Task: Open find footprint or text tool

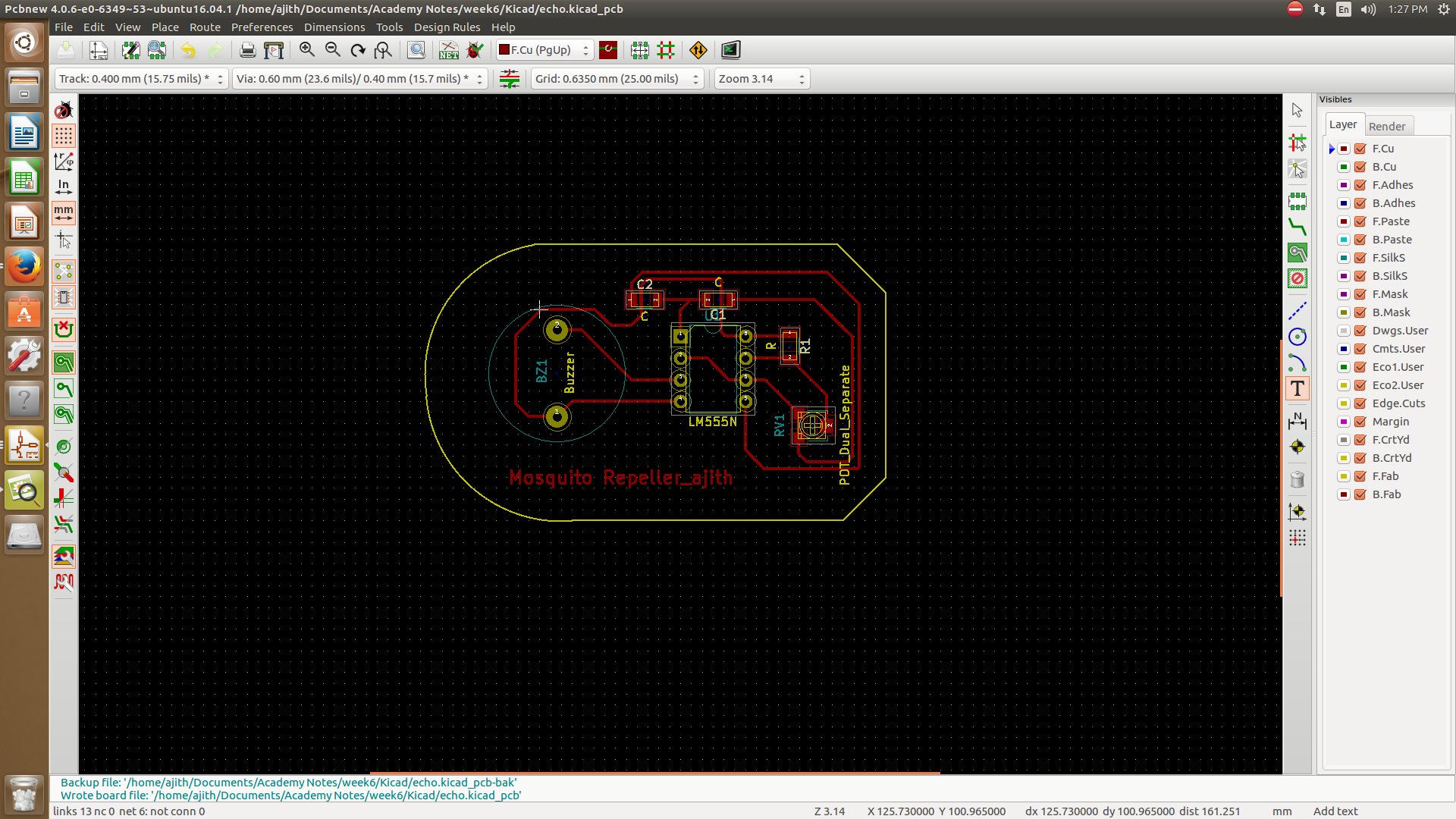Action: (x=416, y=50)
